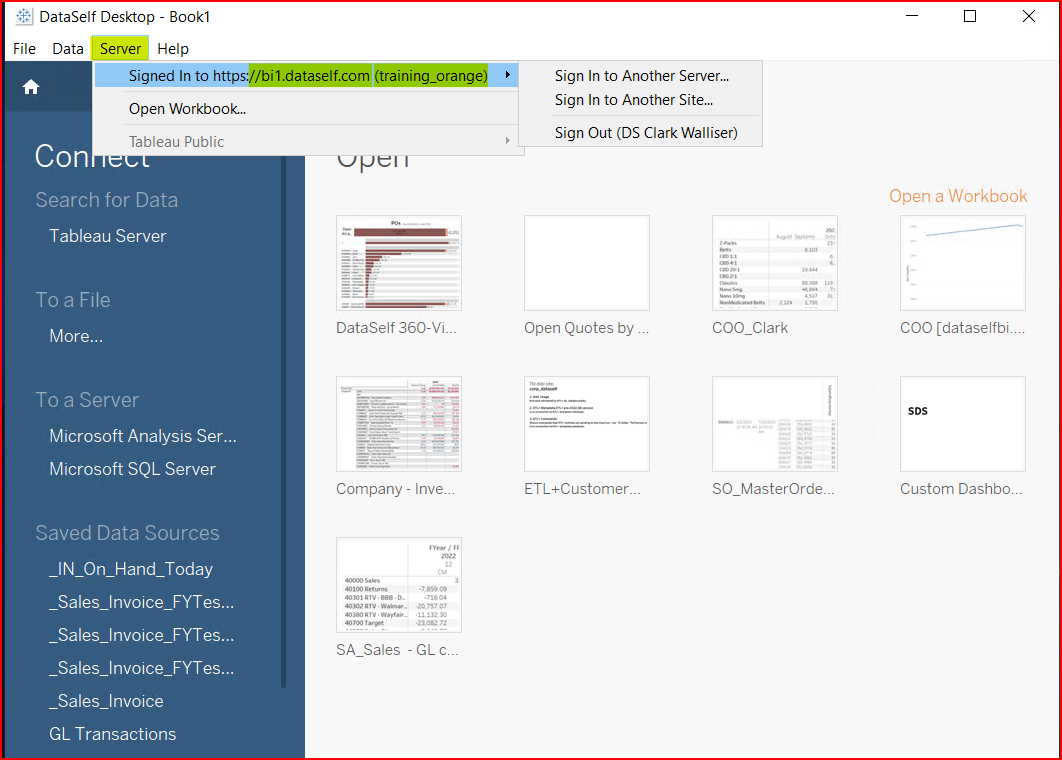
Task: Open the SDS Custom Dashboard thumbnail
Action: pos(962,424)
